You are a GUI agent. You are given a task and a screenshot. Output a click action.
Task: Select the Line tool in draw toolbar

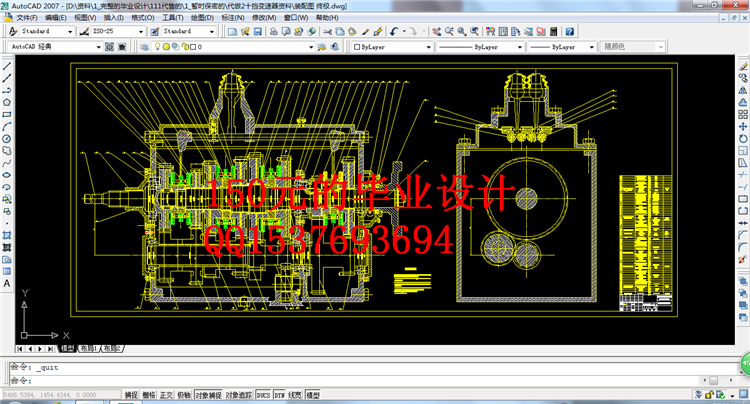pos(7,66)
